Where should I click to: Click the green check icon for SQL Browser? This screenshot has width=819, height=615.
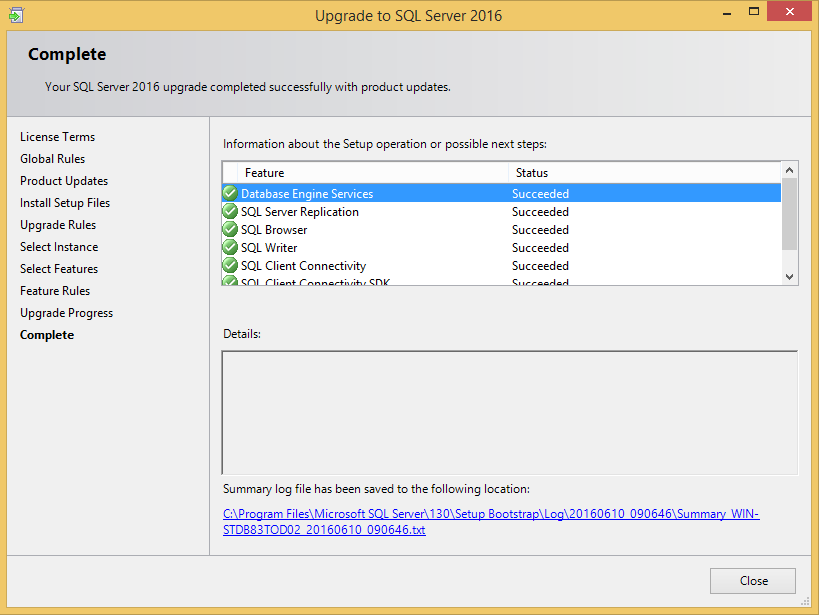tap(230, 229)
